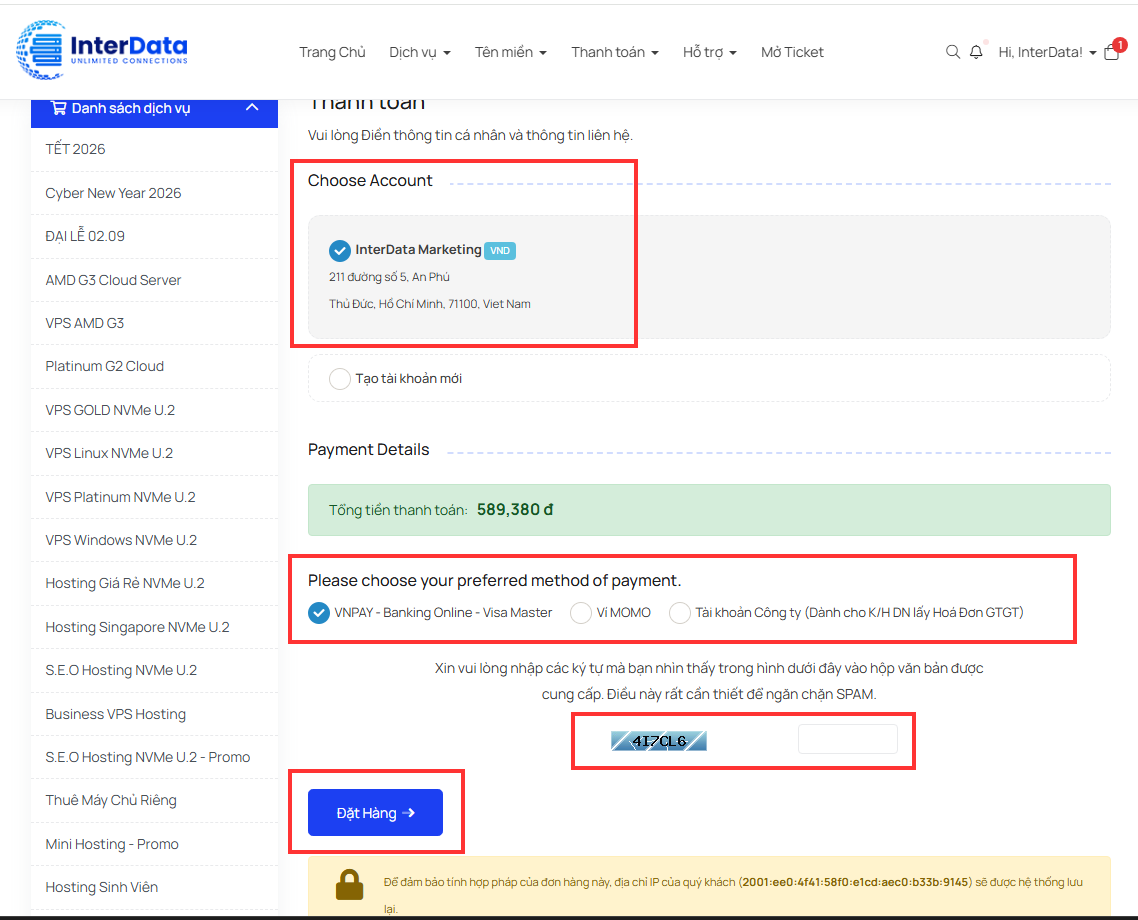Open the search magnifier icon
Image resolution: width=1138 pixels, height=920 pixels.
(952, 52)
